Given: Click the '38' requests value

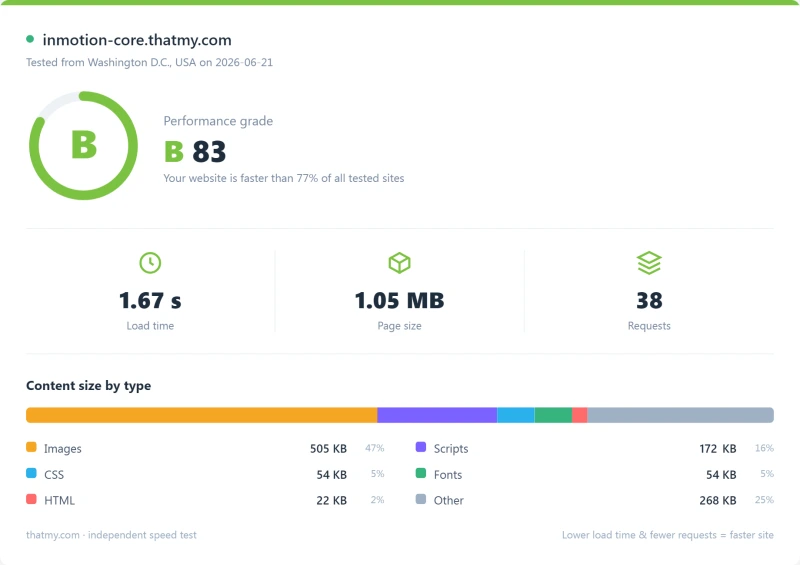Looking at the screenshot, I should coord(649,301).
